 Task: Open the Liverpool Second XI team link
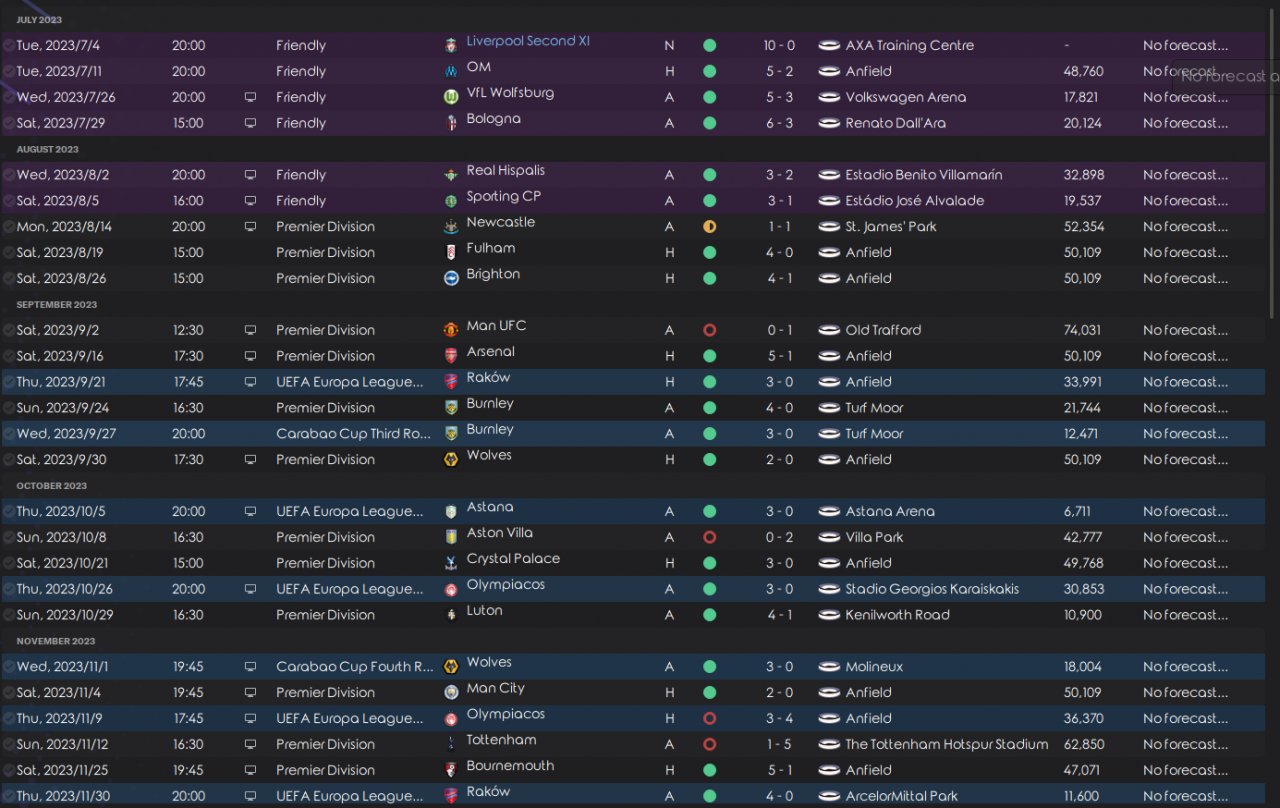[527, 41]
